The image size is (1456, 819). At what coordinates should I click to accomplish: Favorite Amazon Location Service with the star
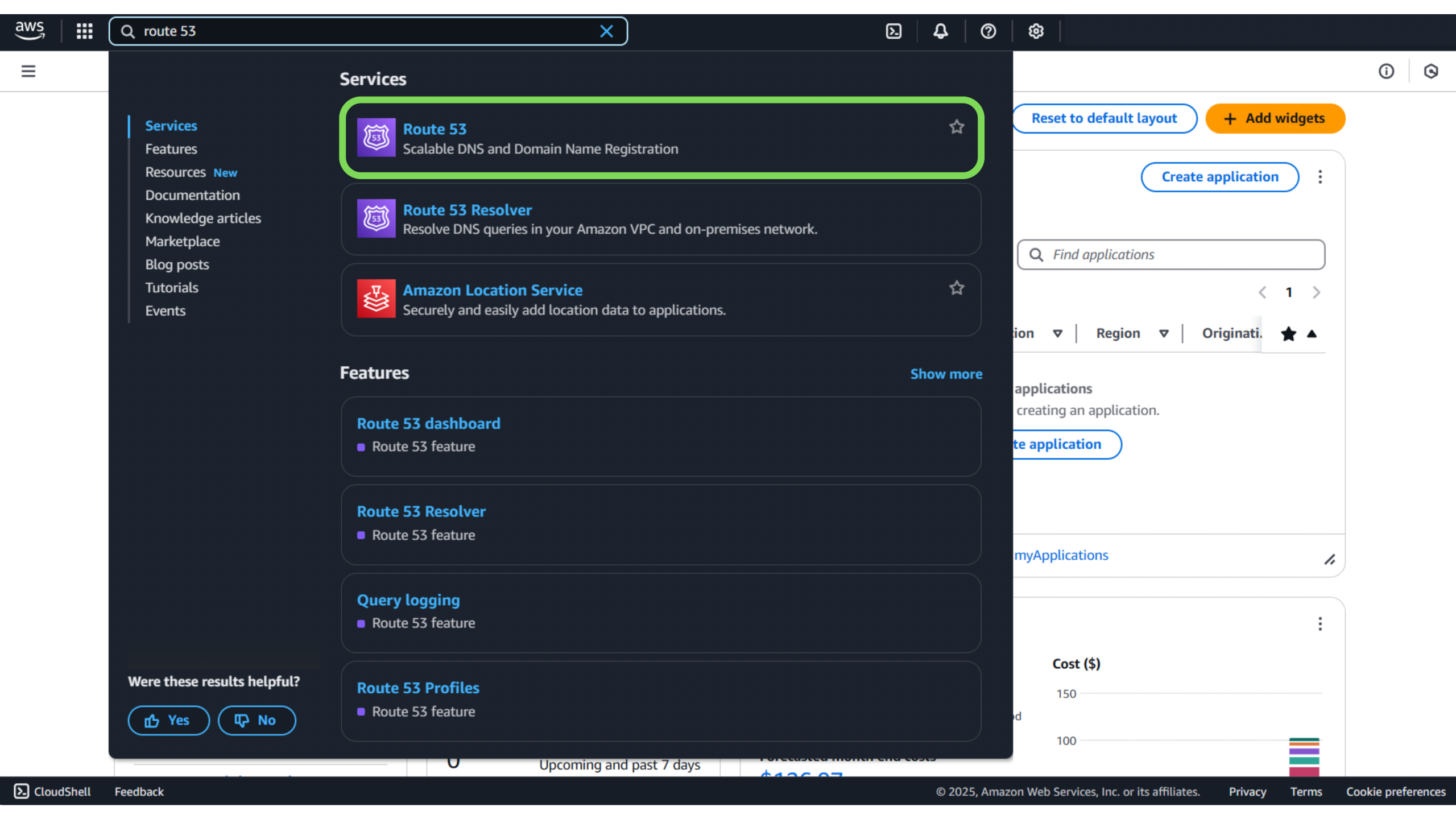point(957,288)
